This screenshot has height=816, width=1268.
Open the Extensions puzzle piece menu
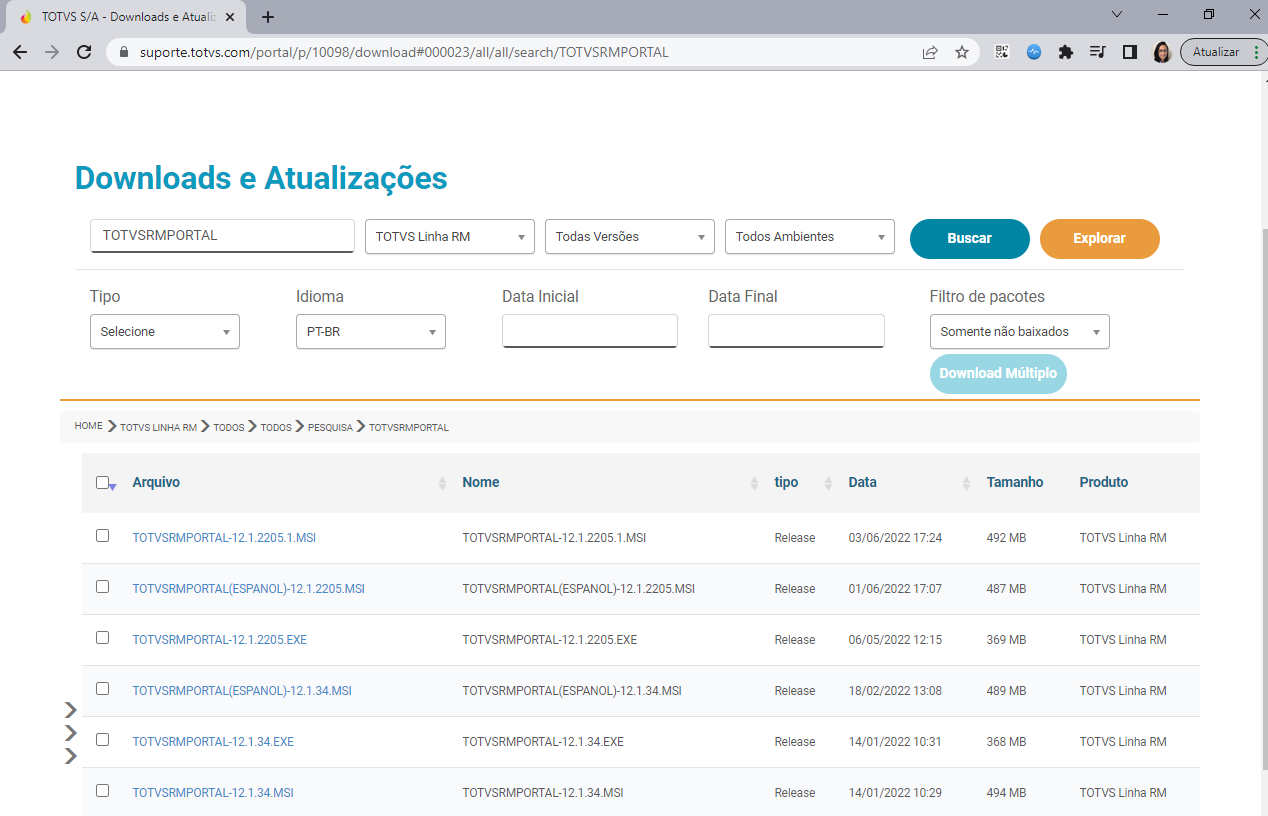pyautogui.click(x=1066, y=52)
